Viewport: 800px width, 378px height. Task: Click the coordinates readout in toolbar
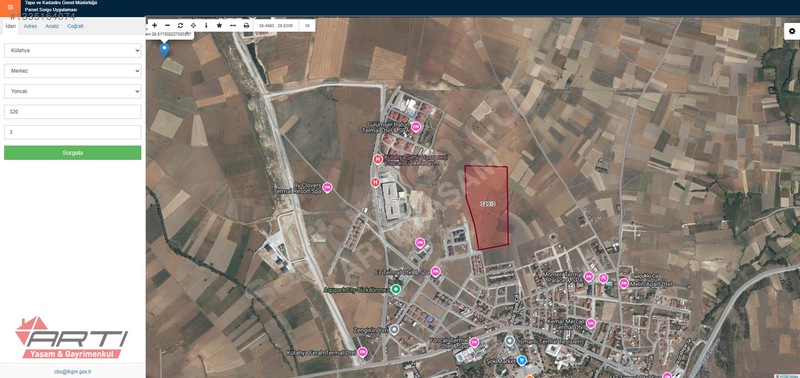276,25
